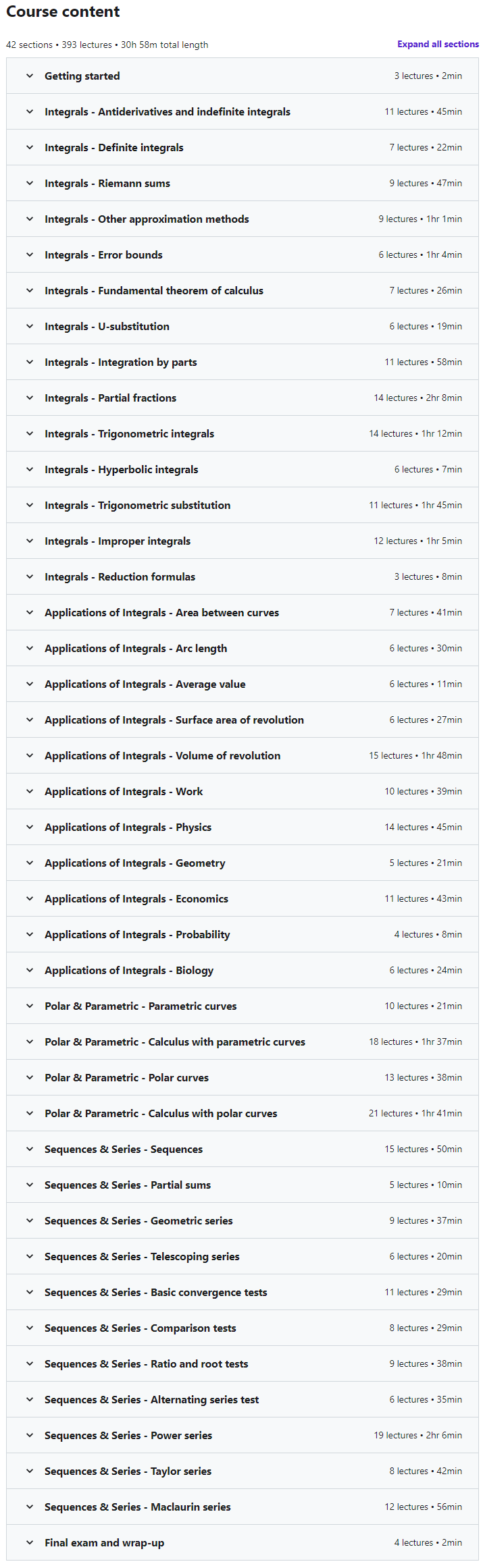Open Calculus with polar curves section
The image size is (483, 1568).
pyautogui.click(x=243, y=1114)
